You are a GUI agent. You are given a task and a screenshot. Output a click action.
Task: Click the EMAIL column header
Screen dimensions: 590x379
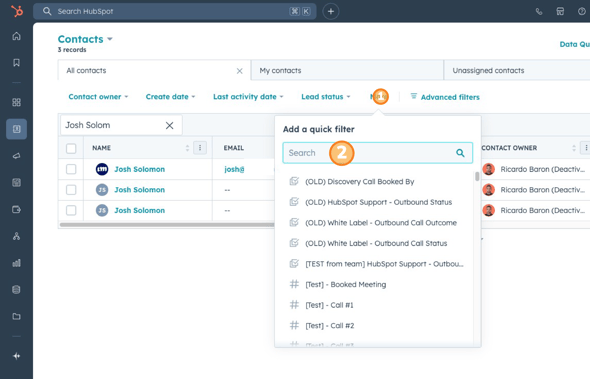point(234,148)
